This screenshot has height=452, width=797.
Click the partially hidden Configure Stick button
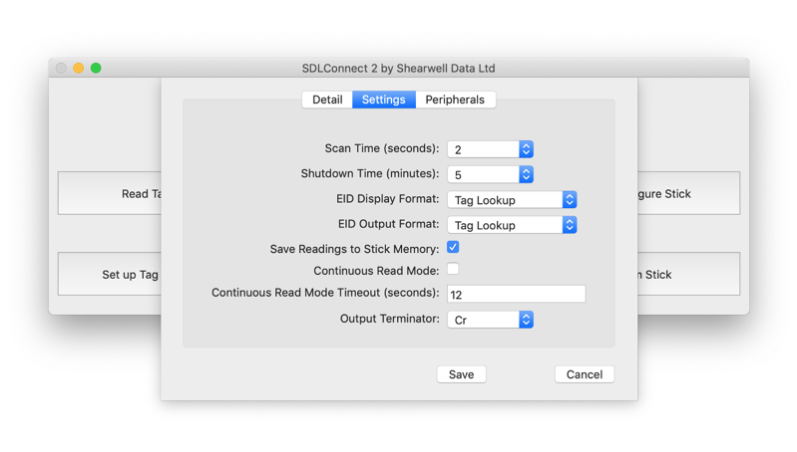tap(688, 194)
